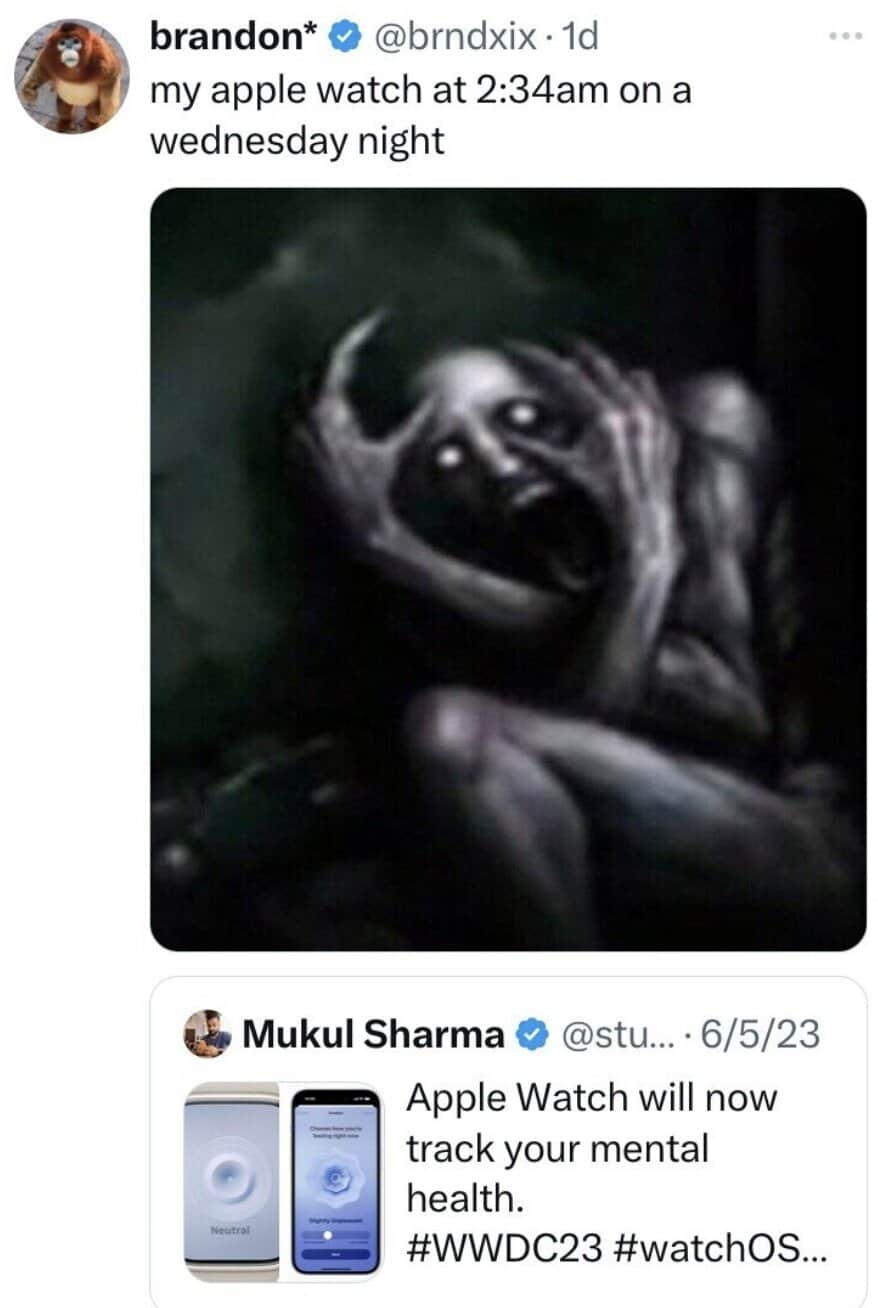Open the dark screaming figure image
Image resolution: width=878 pixels, height=1308 pixels.
(508, 568)
